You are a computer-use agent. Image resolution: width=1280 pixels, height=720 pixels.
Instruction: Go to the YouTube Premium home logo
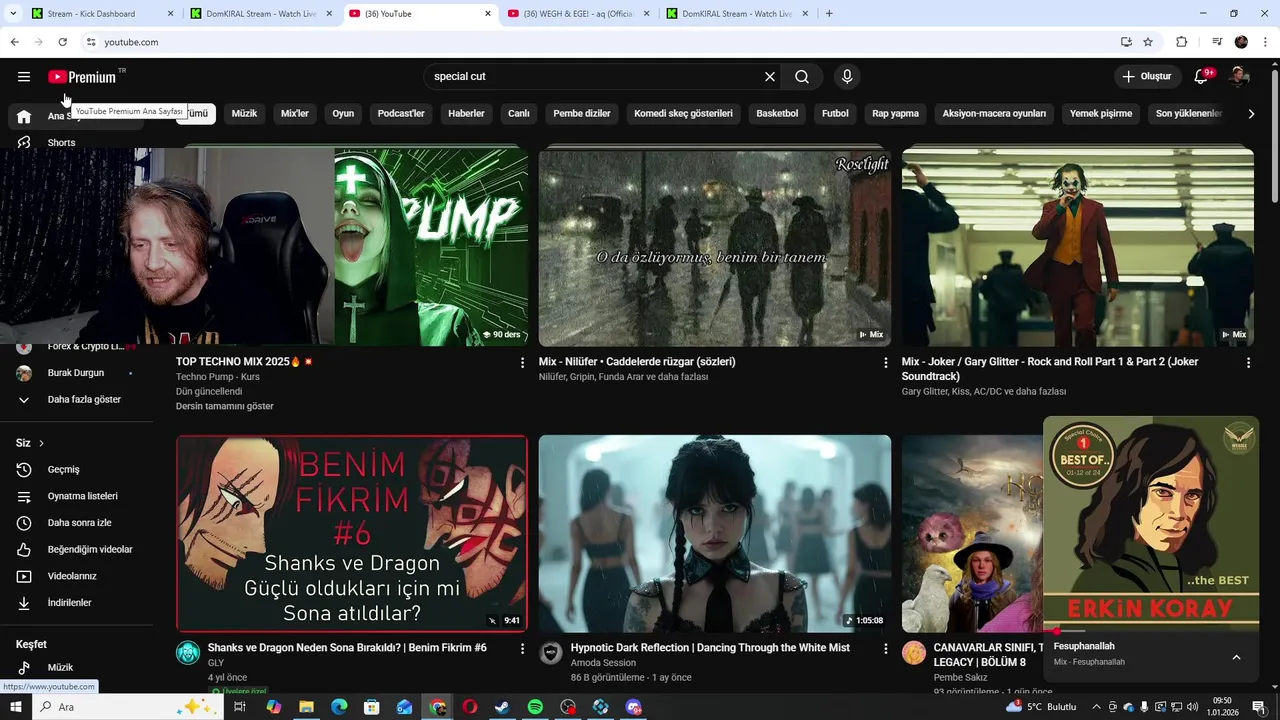(82, 77)
